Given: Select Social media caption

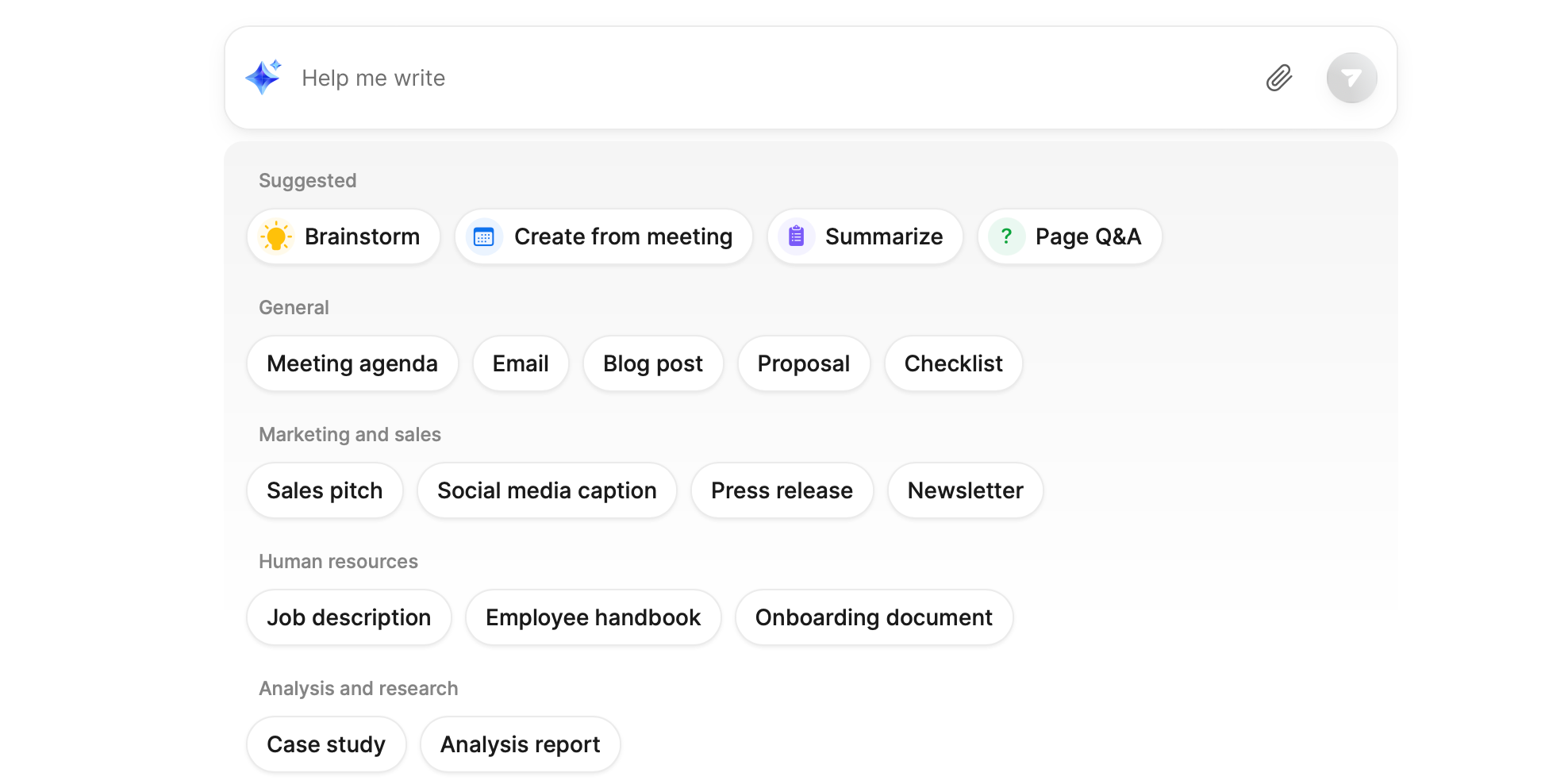Looking at the screenshot, I should tap(547, 490).
